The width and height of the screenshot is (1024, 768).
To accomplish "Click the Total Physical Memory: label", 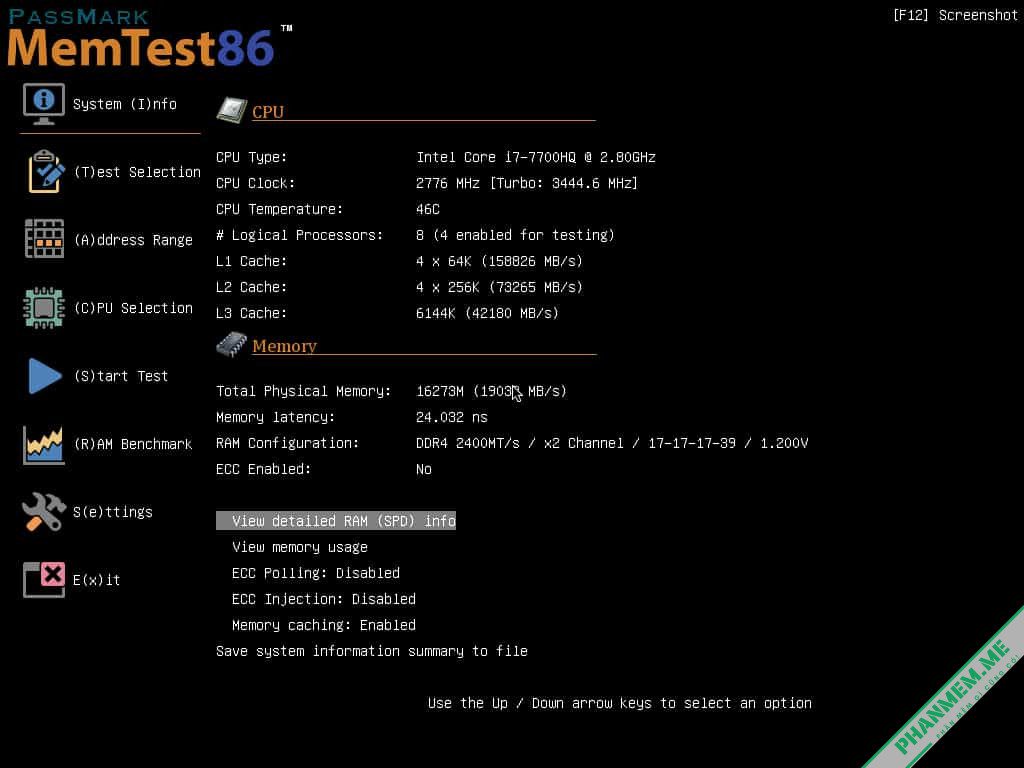I will 304,391.
